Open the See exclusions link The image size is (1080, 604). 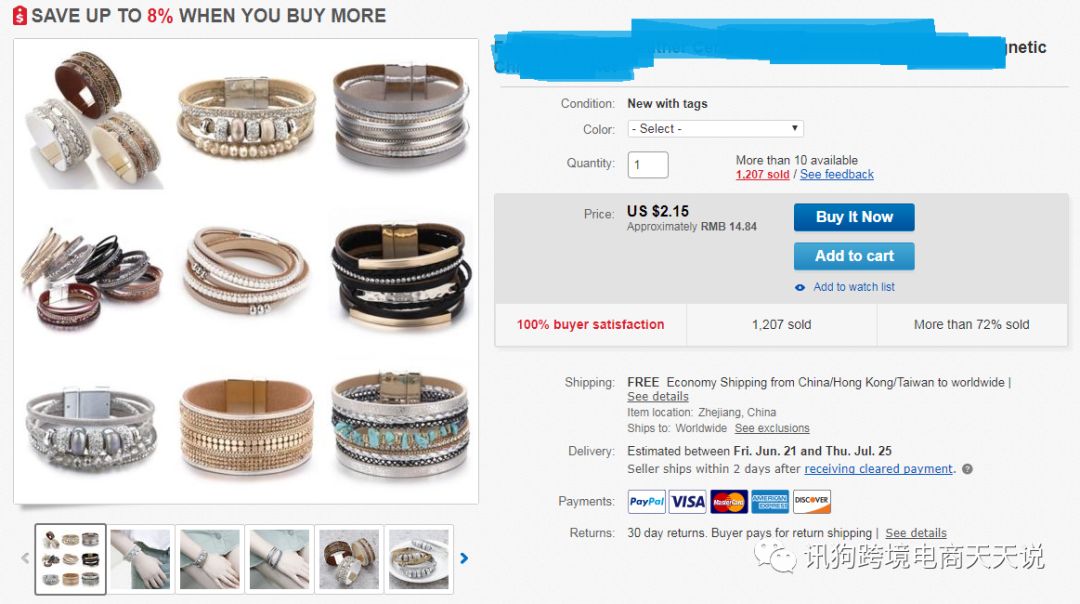click(x=771, y=428)
